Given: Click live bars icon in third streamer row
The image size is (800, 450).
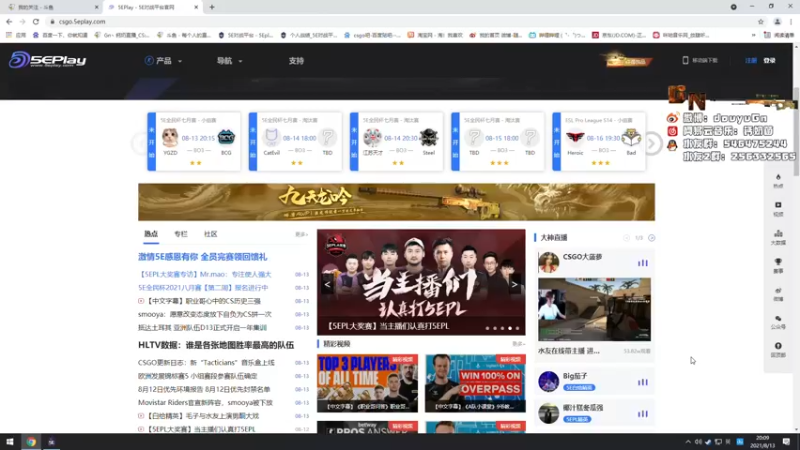Looking at the screenshot, I should [642, 414].
